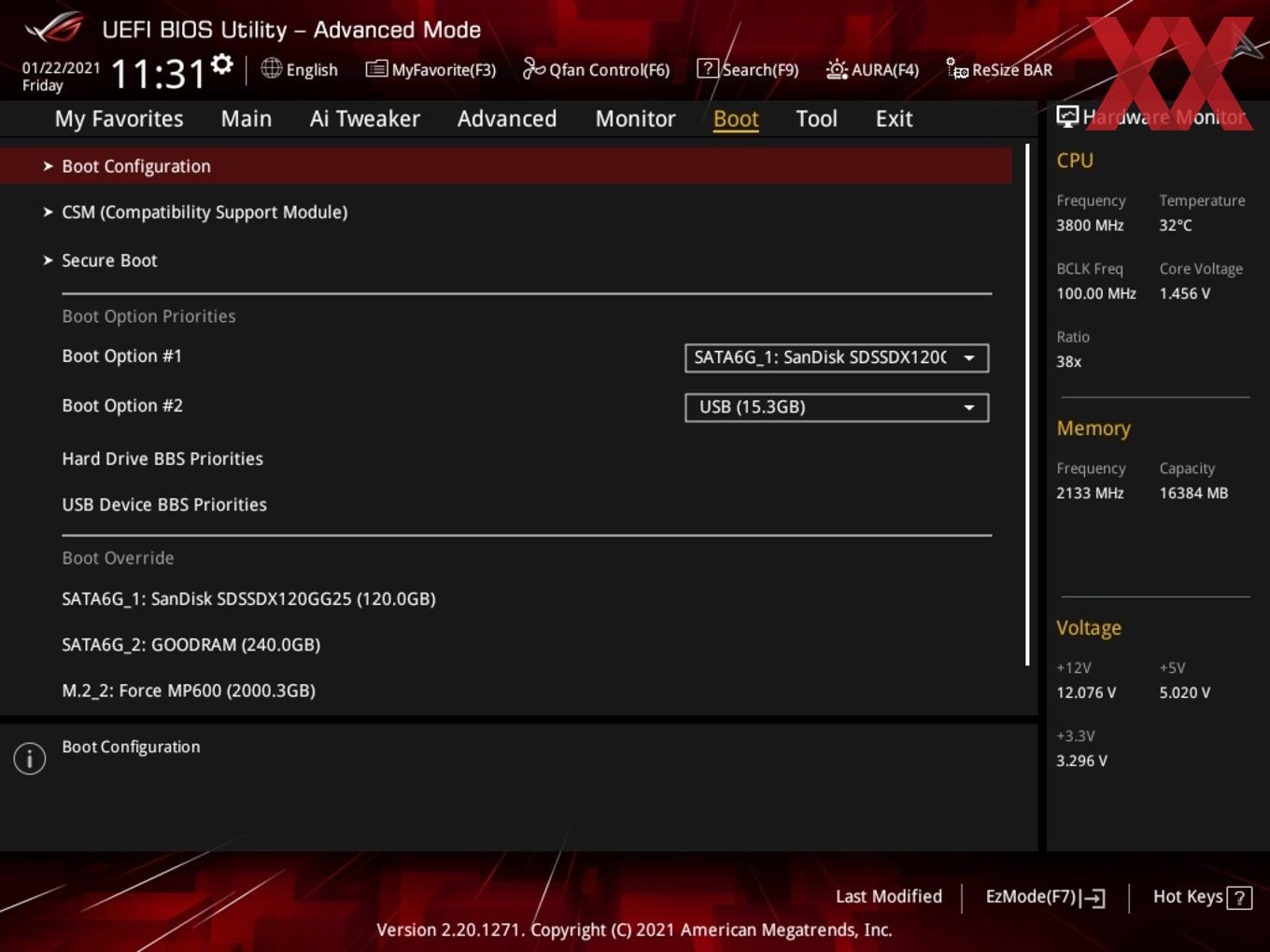Open the My Favorites tab
Screen dimensions: 1270x952
pyautogui.click(x=119, y=119)
